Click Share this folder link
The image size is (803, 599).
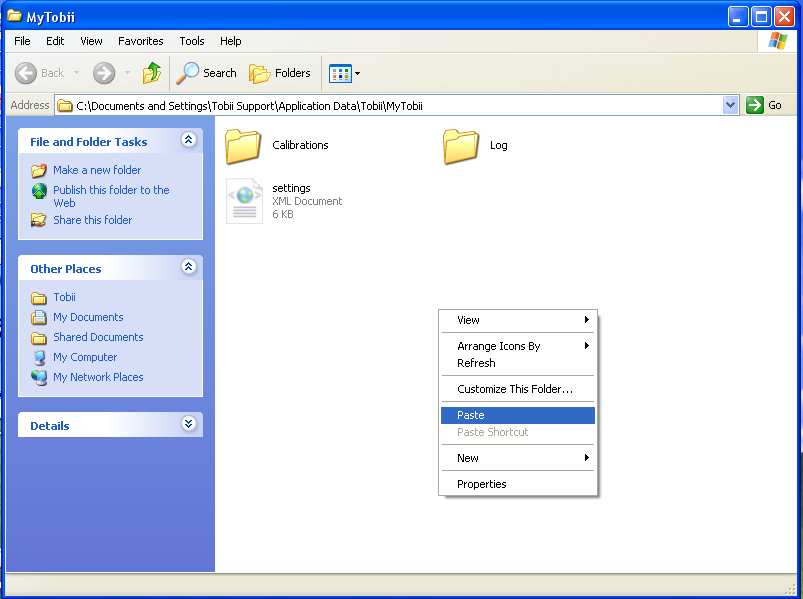click(93, 220)
